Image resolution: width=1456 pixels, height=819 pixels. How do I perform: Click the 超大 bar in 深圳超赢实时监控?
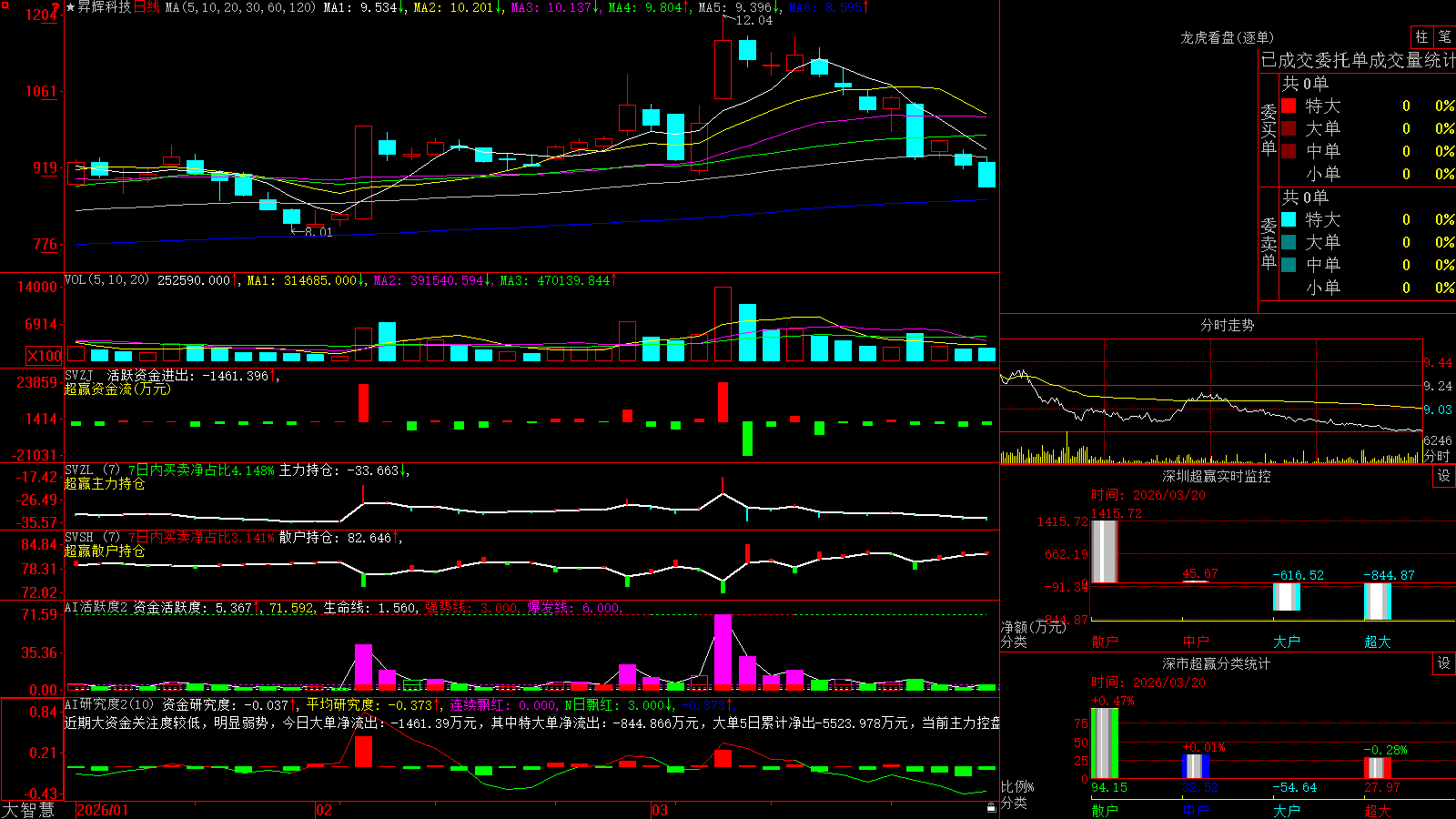[x=1378, y=602]
